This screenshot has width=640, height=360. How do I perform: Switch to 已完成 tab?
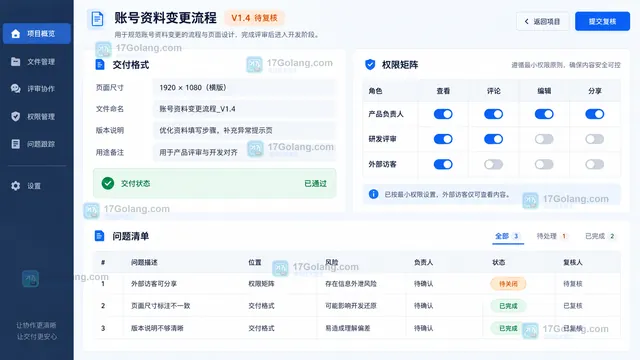[x=600, y=236]
